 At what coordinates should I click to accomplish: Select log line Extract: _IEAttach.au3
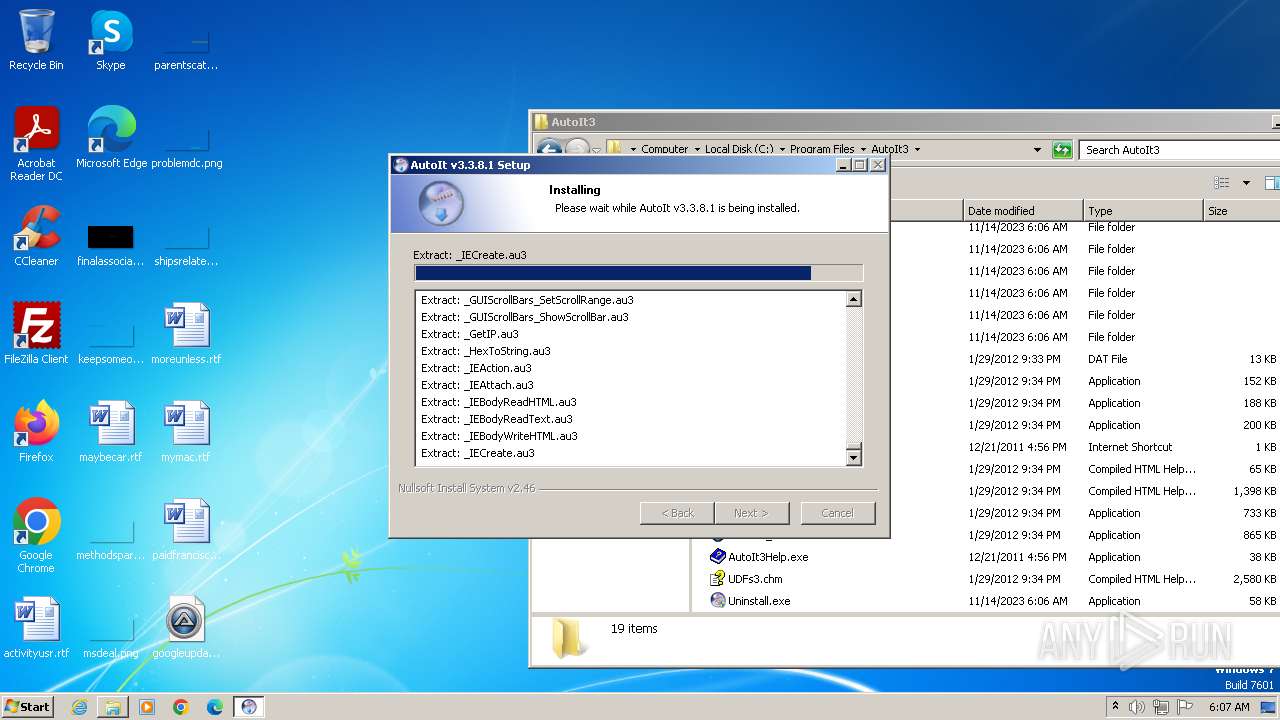click(x=477, y=385)
